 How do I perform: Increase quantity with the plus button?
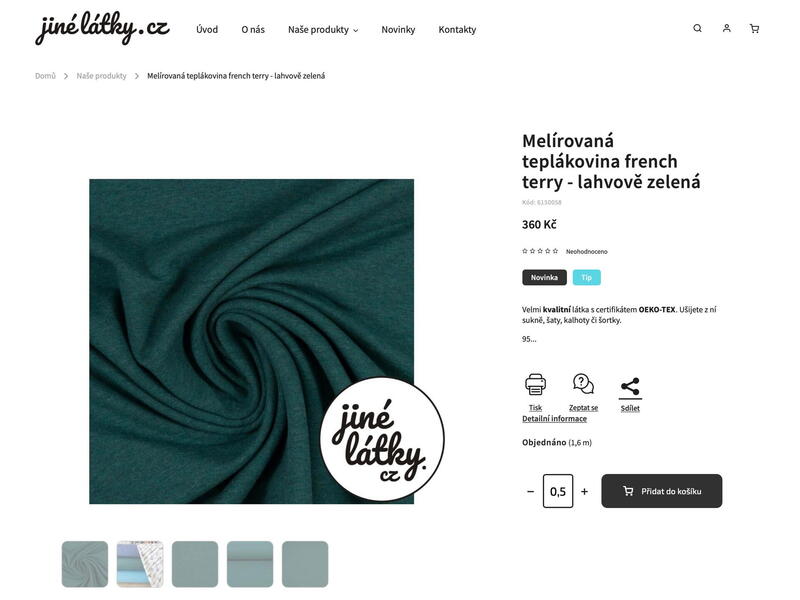pos(584,491)
